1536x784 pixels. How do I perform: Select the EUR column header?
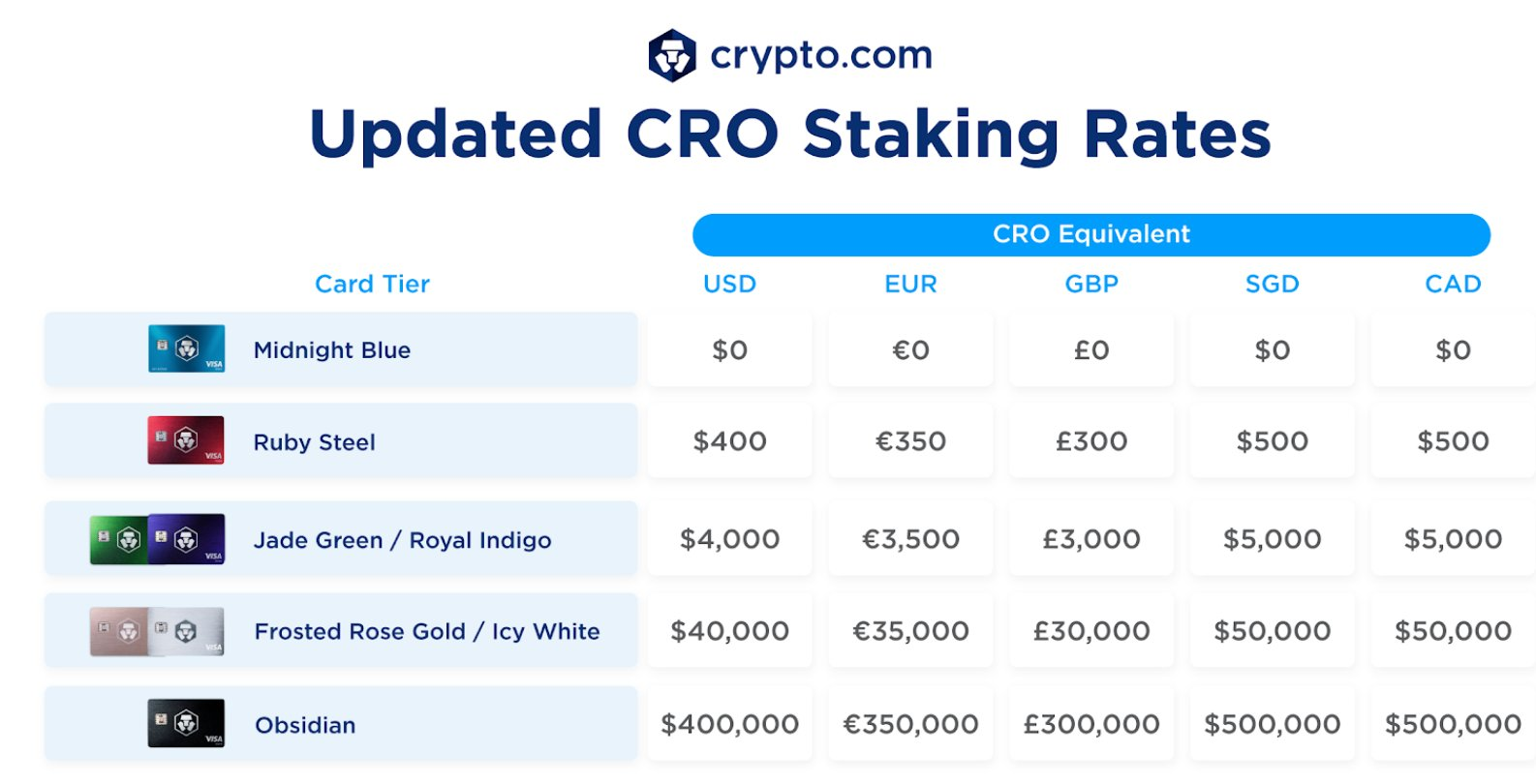click(910, 285)
